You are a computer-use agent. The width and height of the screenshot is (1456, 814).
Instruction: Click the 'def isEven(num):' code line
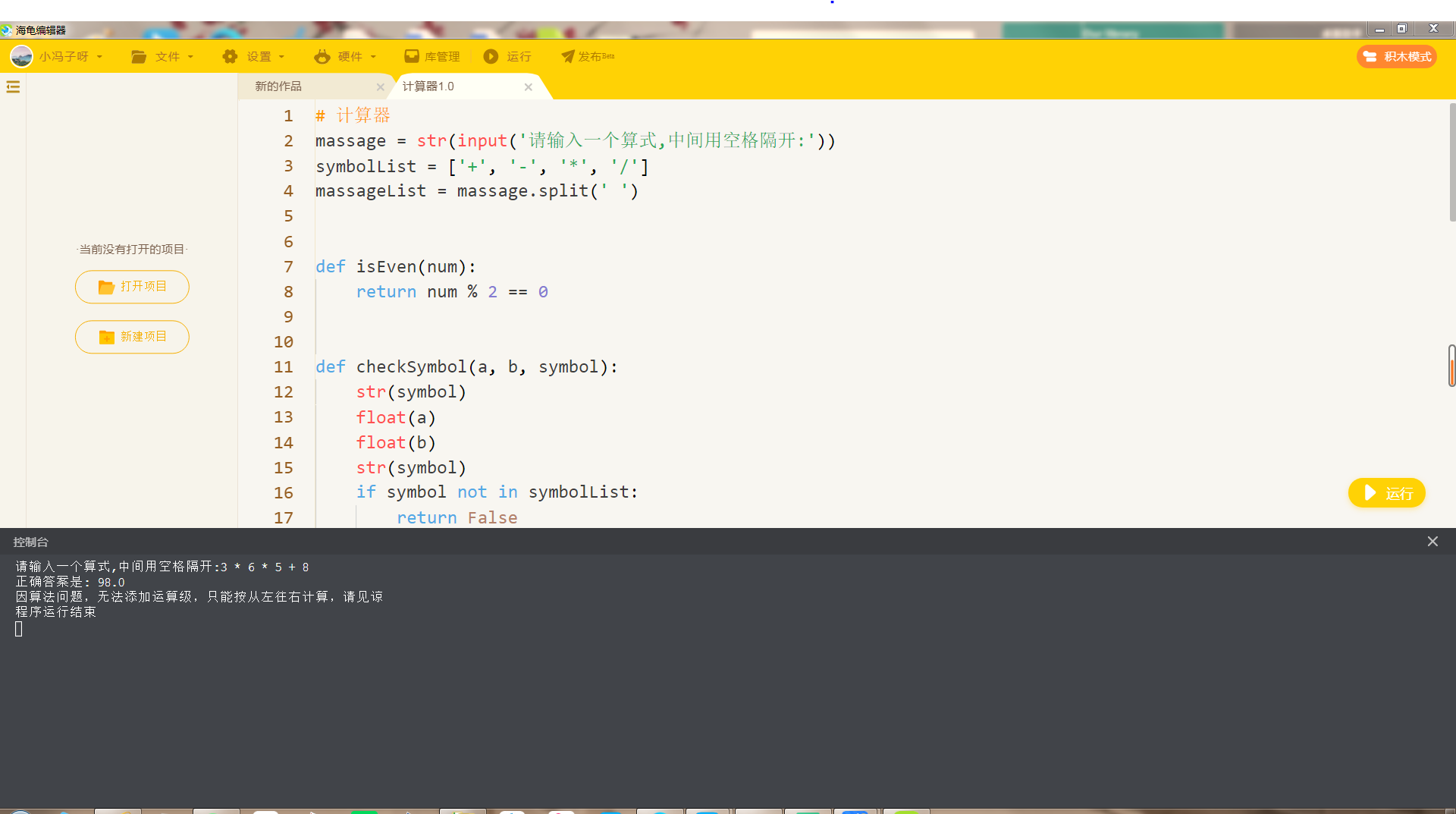point(396,267)
